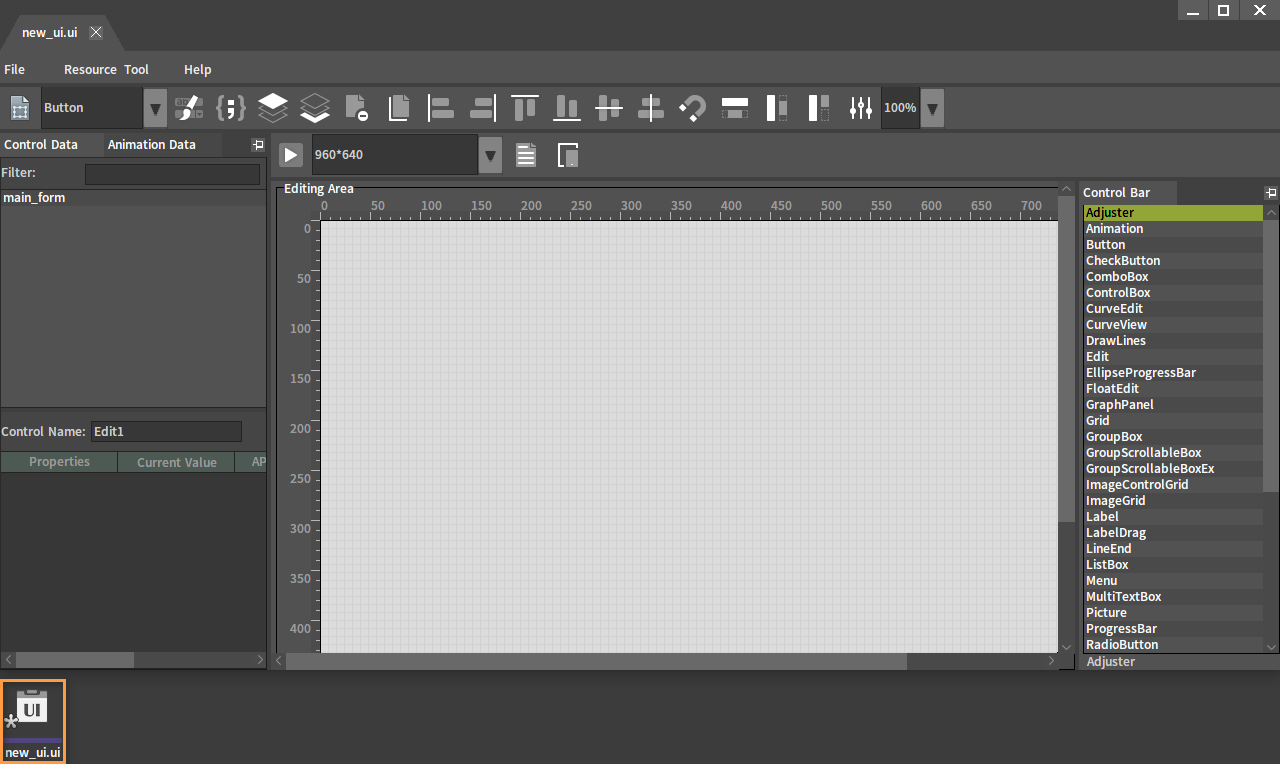Click the match height icon
Viewport: 1280px width, 764px height.
click(x=777, y=108)
